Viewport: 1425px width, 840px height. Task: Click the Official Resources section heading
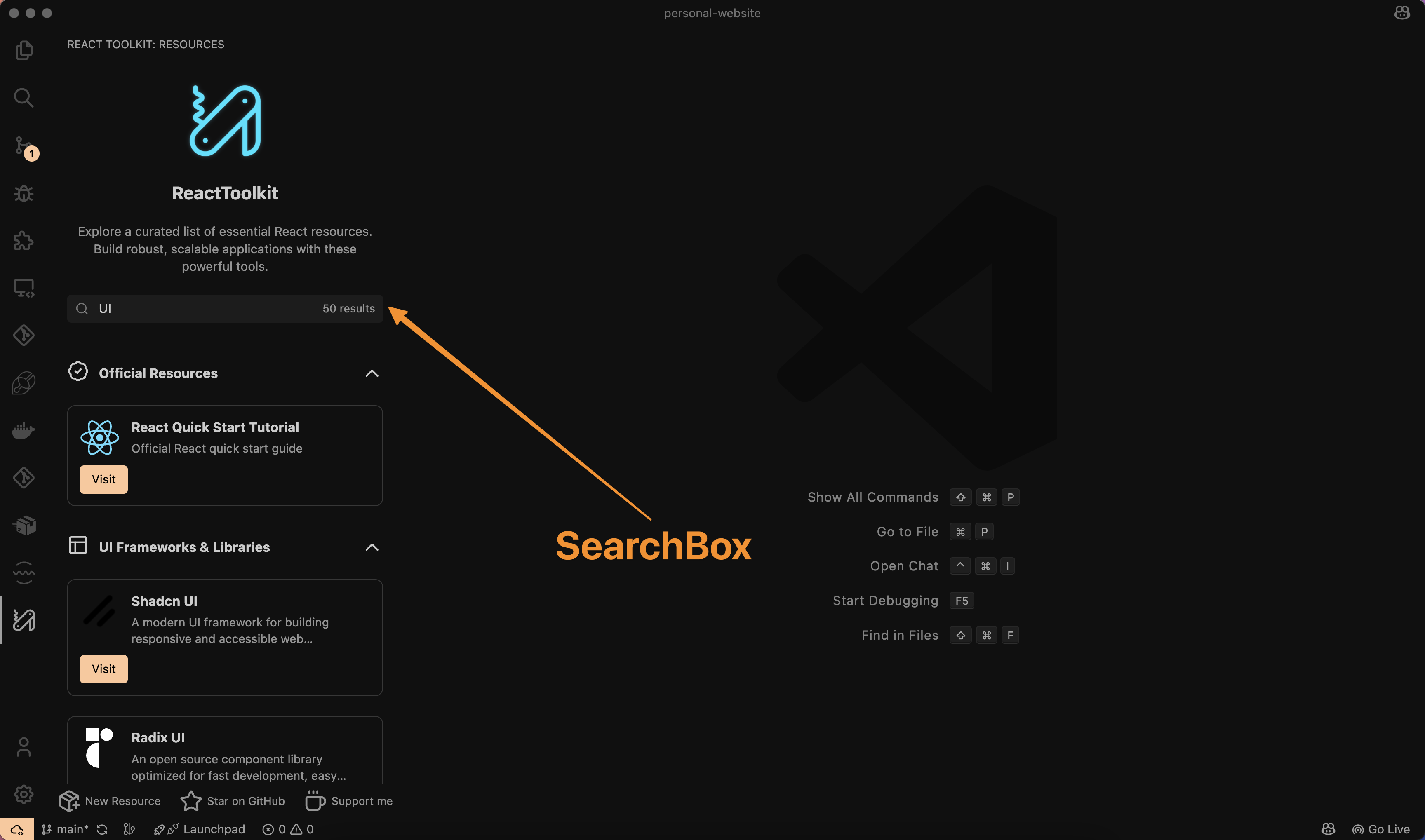click(x=158, y=373)
